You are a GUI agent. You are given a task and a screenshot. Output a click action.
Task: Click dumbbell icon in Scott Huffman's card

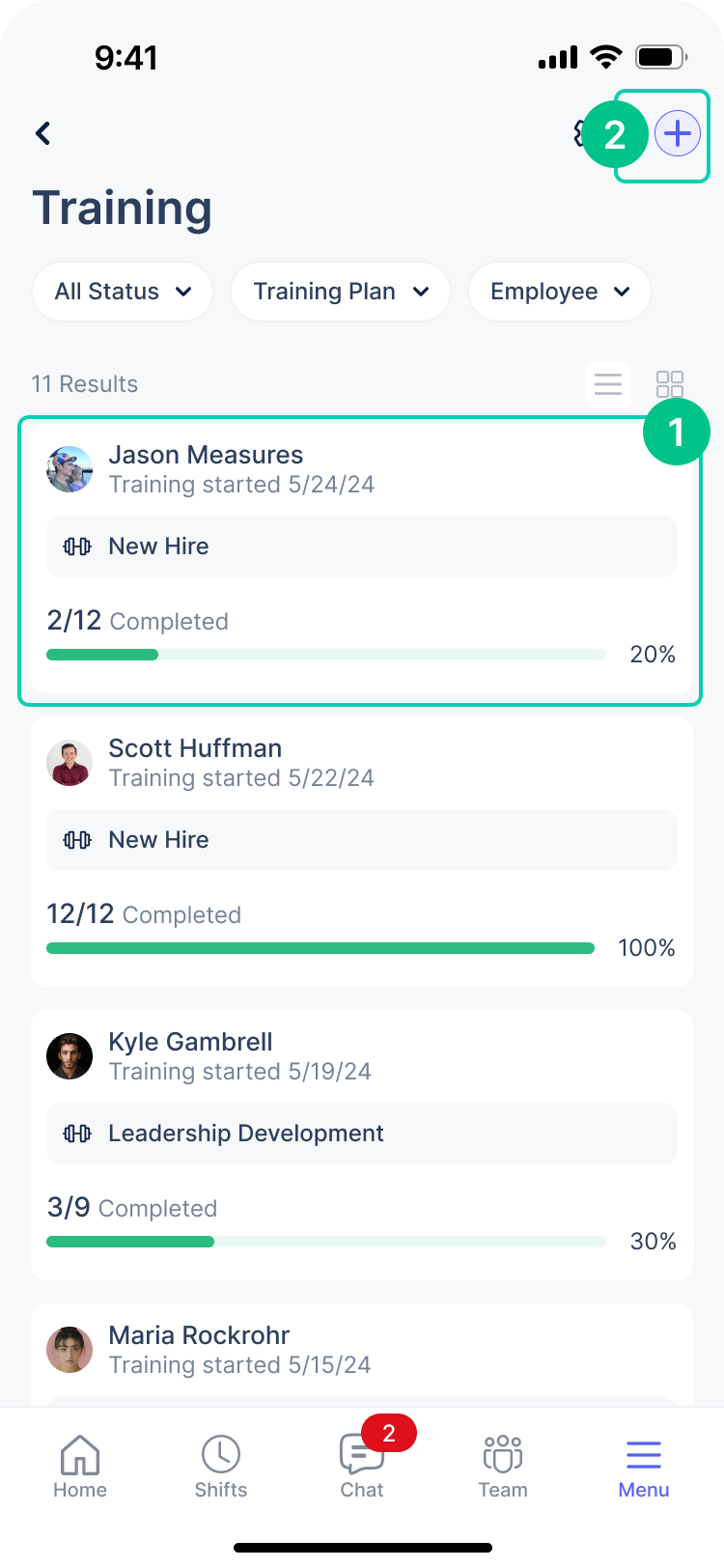[77, 840]
